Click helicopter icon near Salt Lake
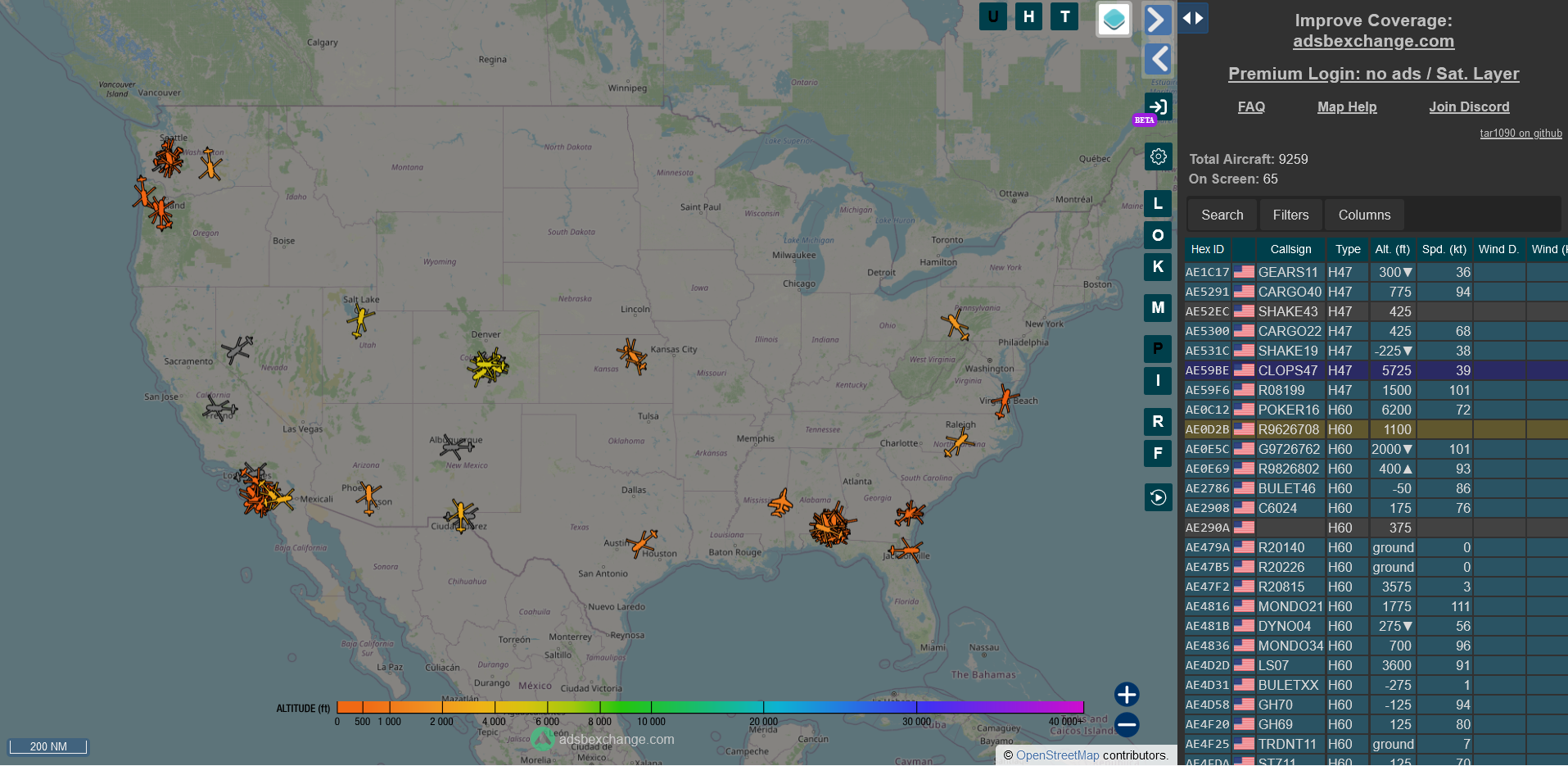The image size is (1568, 766). point(359,320)
